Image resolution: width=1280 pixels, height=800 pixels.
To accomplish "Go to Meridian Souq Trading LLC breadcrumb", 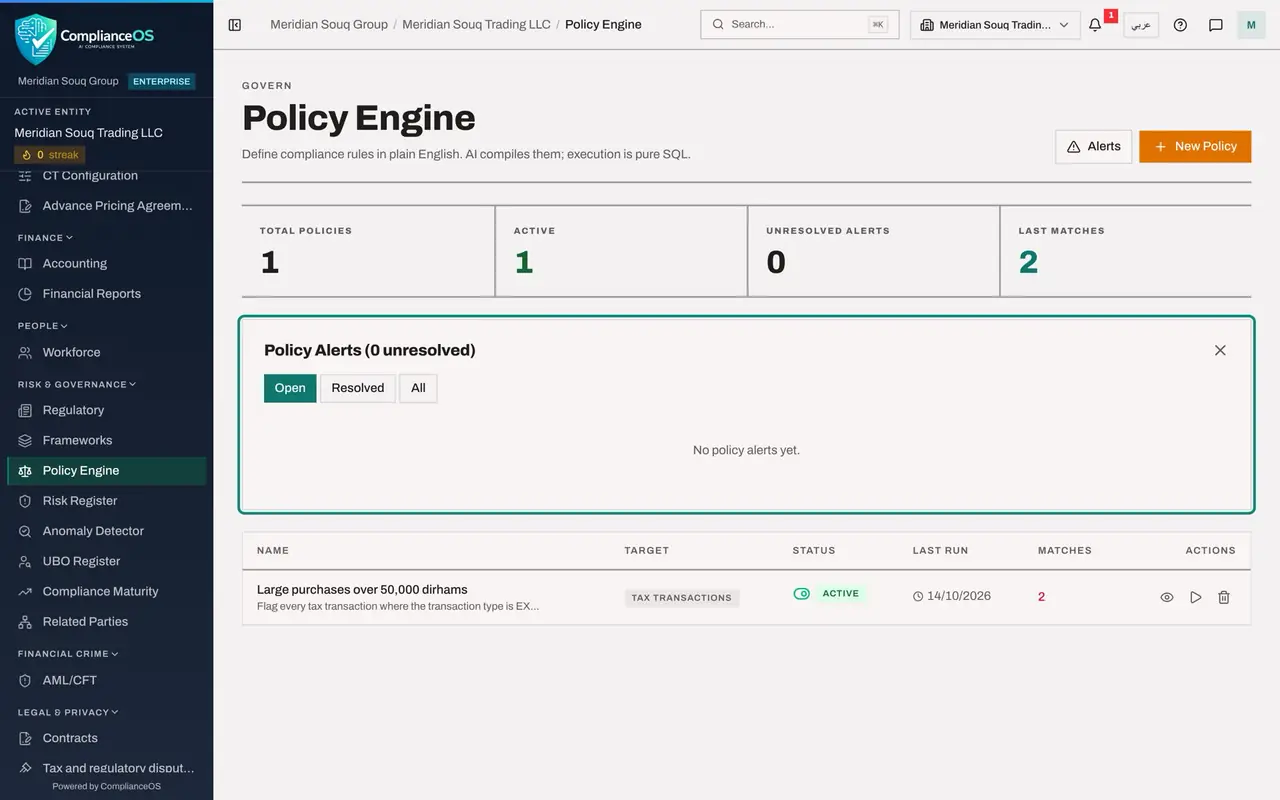I will (476, 24).
